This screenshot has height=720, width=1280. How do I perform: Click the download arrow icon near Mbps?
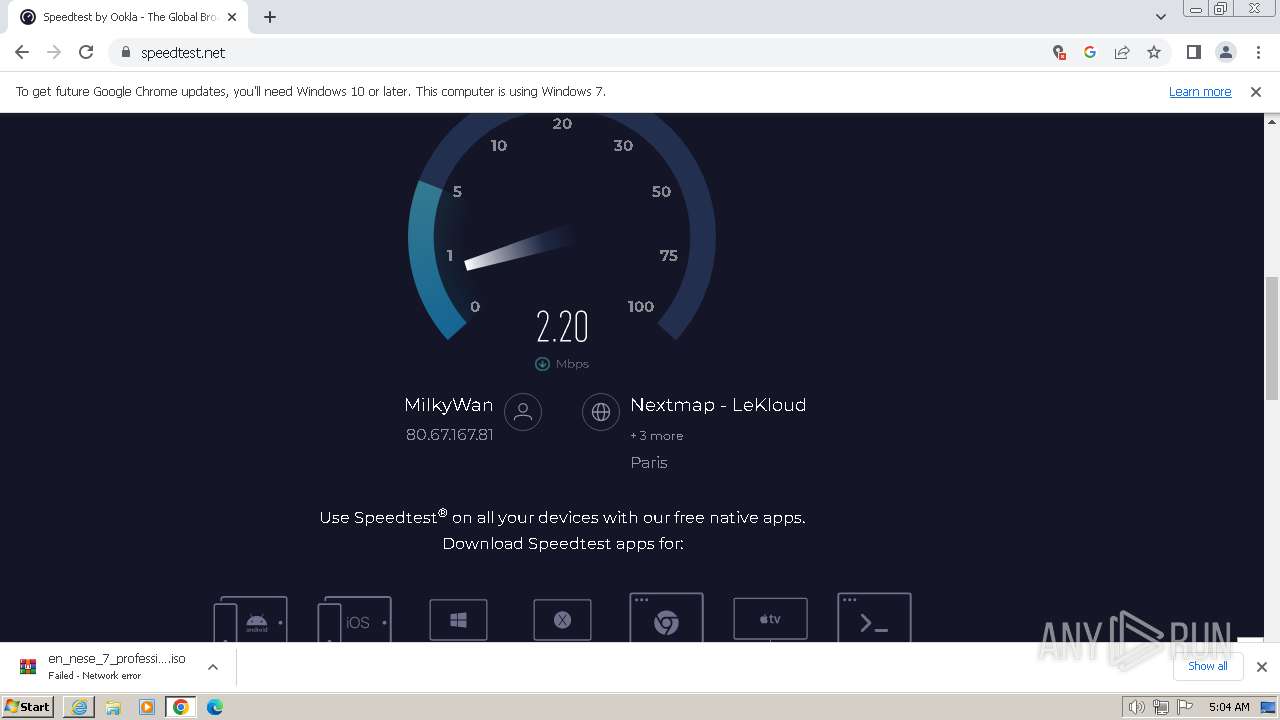pyautogui.click(x=542, y=364)
